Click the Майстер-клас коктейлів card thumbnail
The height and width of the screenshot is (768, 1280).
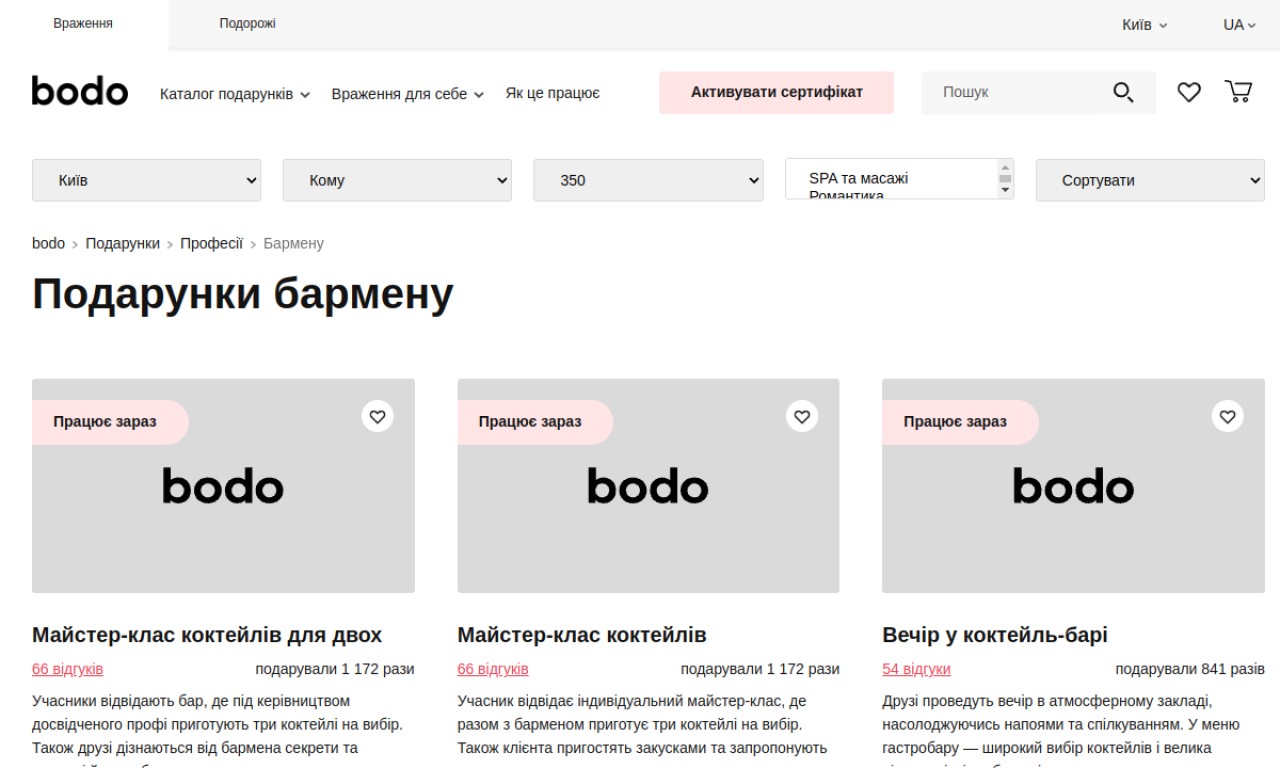pos(648,486)
